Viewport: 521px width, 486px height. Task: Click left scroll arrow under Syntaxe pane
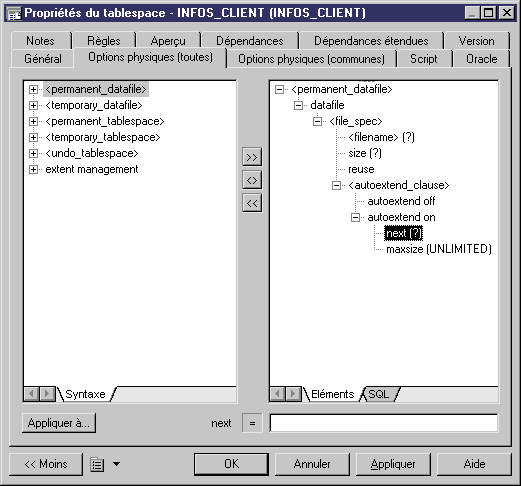point(32,394)
